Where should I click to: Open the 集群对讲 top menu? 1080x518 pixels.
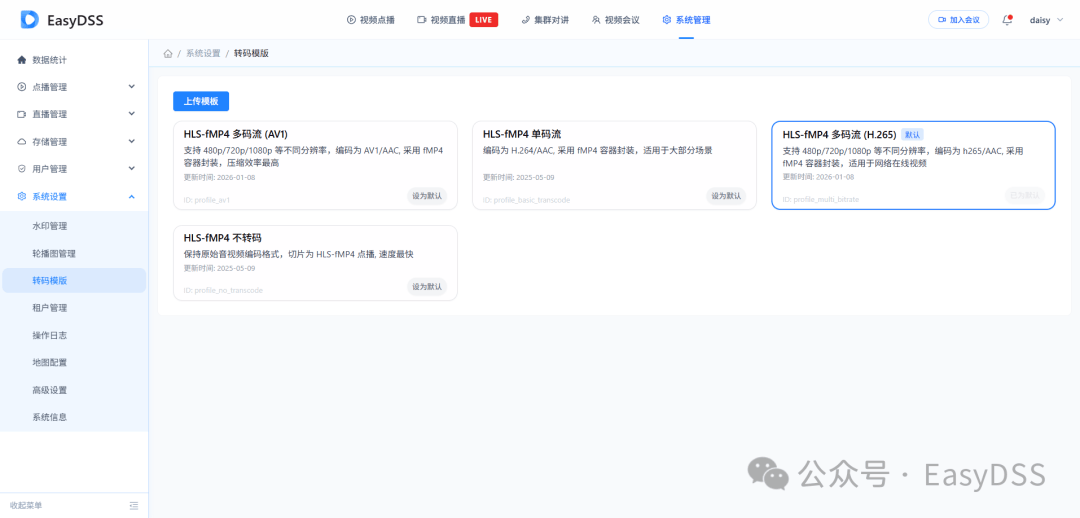pyautogui.click(x=545, y=20)
